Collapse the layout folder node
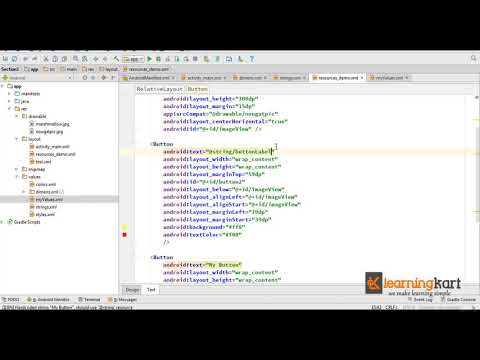This screenshot has width=480, height=360. (16, 139)
